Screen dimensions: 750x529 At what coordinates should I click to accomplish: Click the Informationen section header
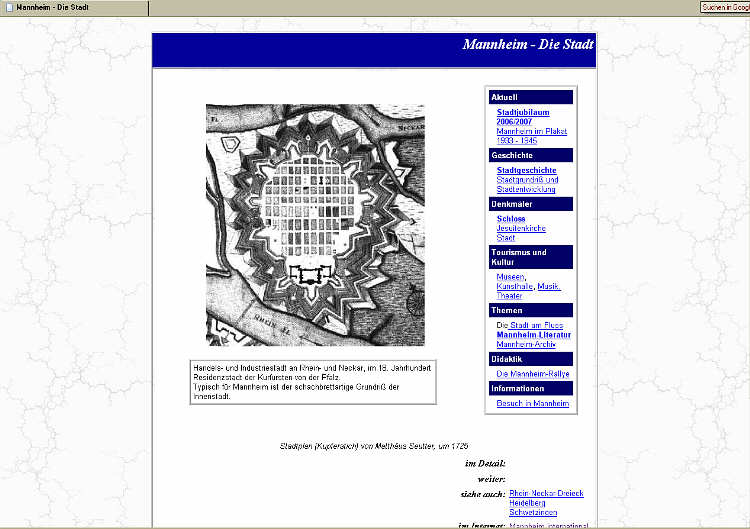530,388
